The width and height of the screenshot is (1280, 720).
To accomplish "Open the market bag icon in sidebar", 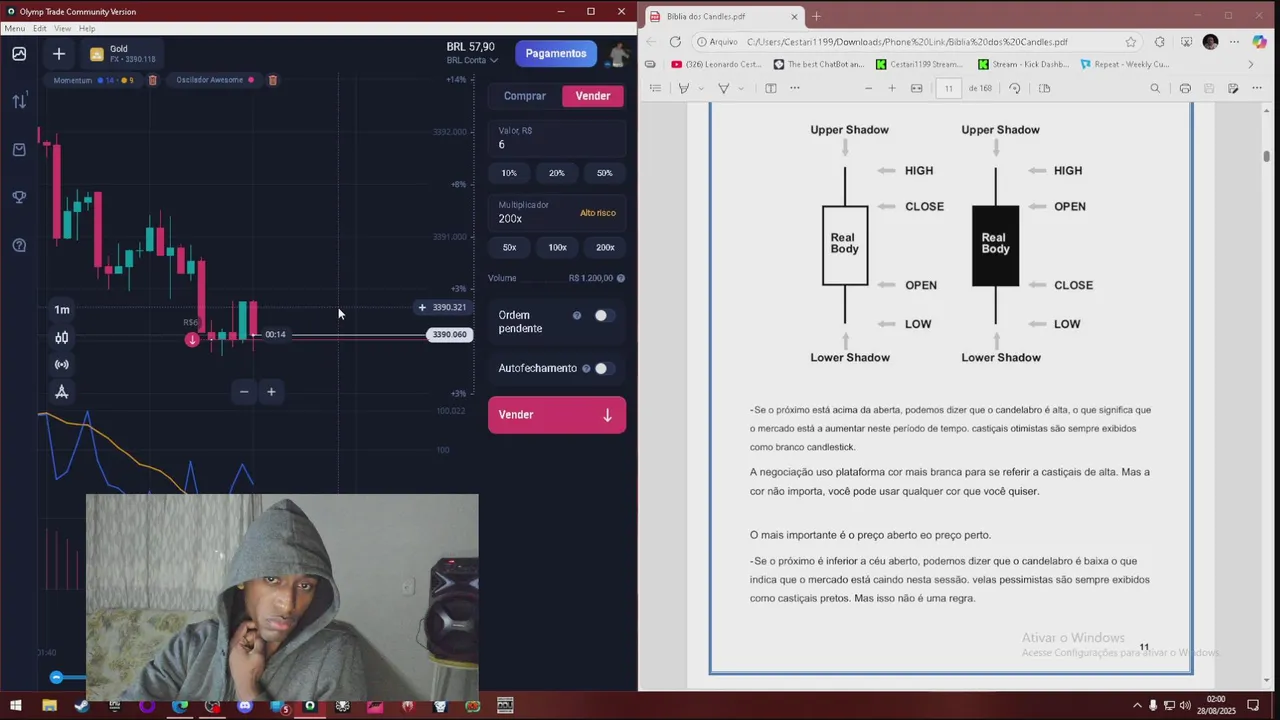I will tap(19, 149).
